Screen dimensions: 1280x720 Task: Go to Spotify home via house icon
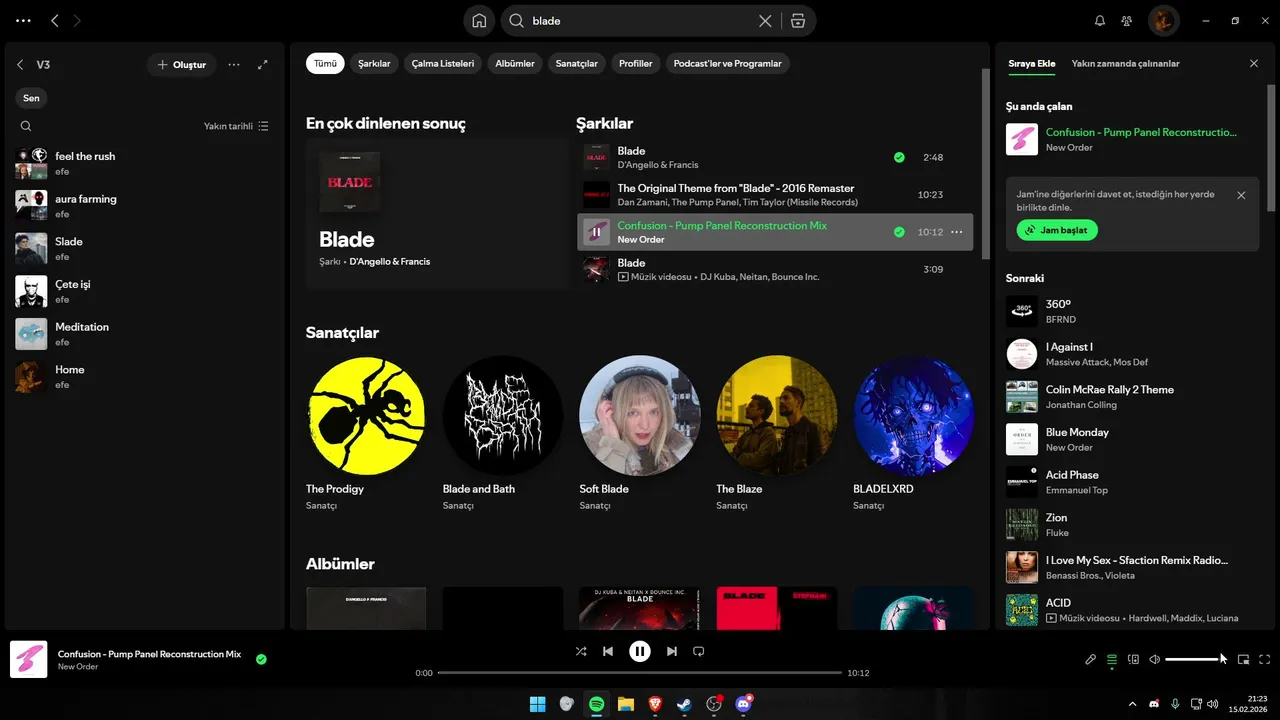click(479, 20)
